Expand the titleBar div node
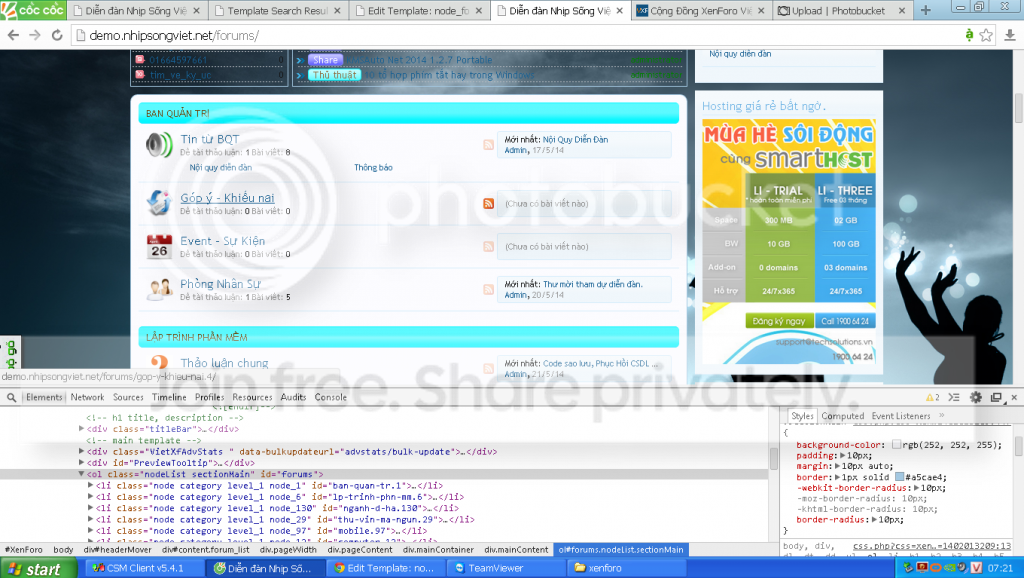The height and width of the screenshot is (578, 1024). coord(82,429)
